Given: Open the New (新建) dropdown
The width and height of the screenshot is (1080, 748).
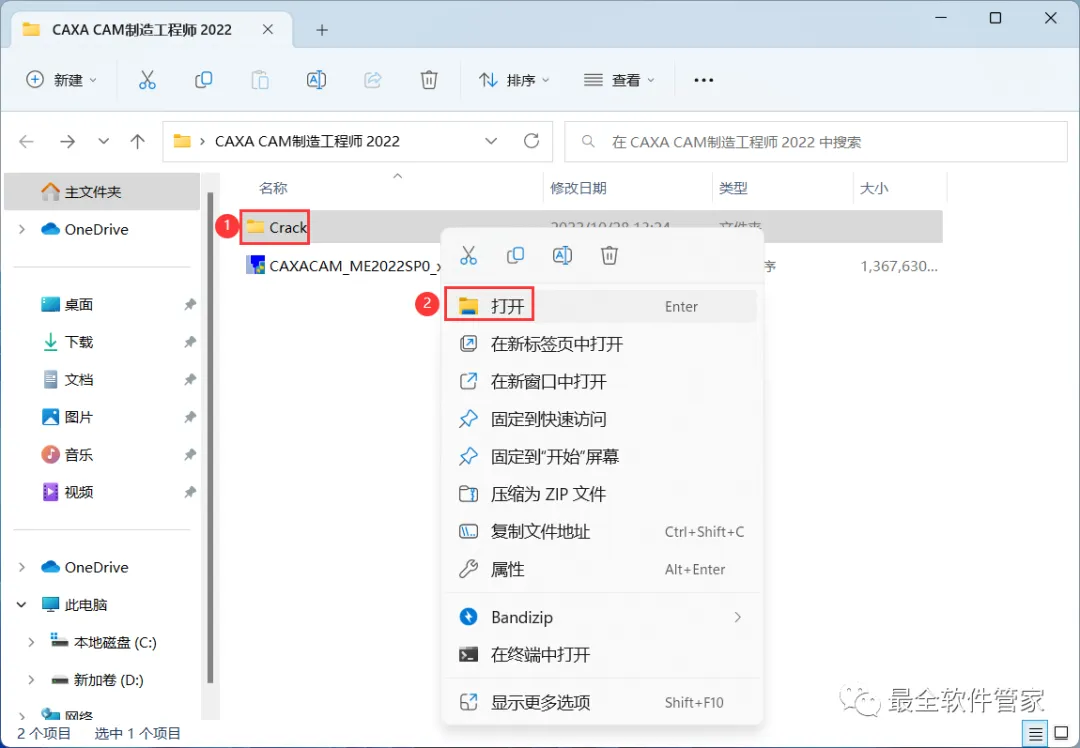Looking at the screenshot, I should (x=61, y=80).
